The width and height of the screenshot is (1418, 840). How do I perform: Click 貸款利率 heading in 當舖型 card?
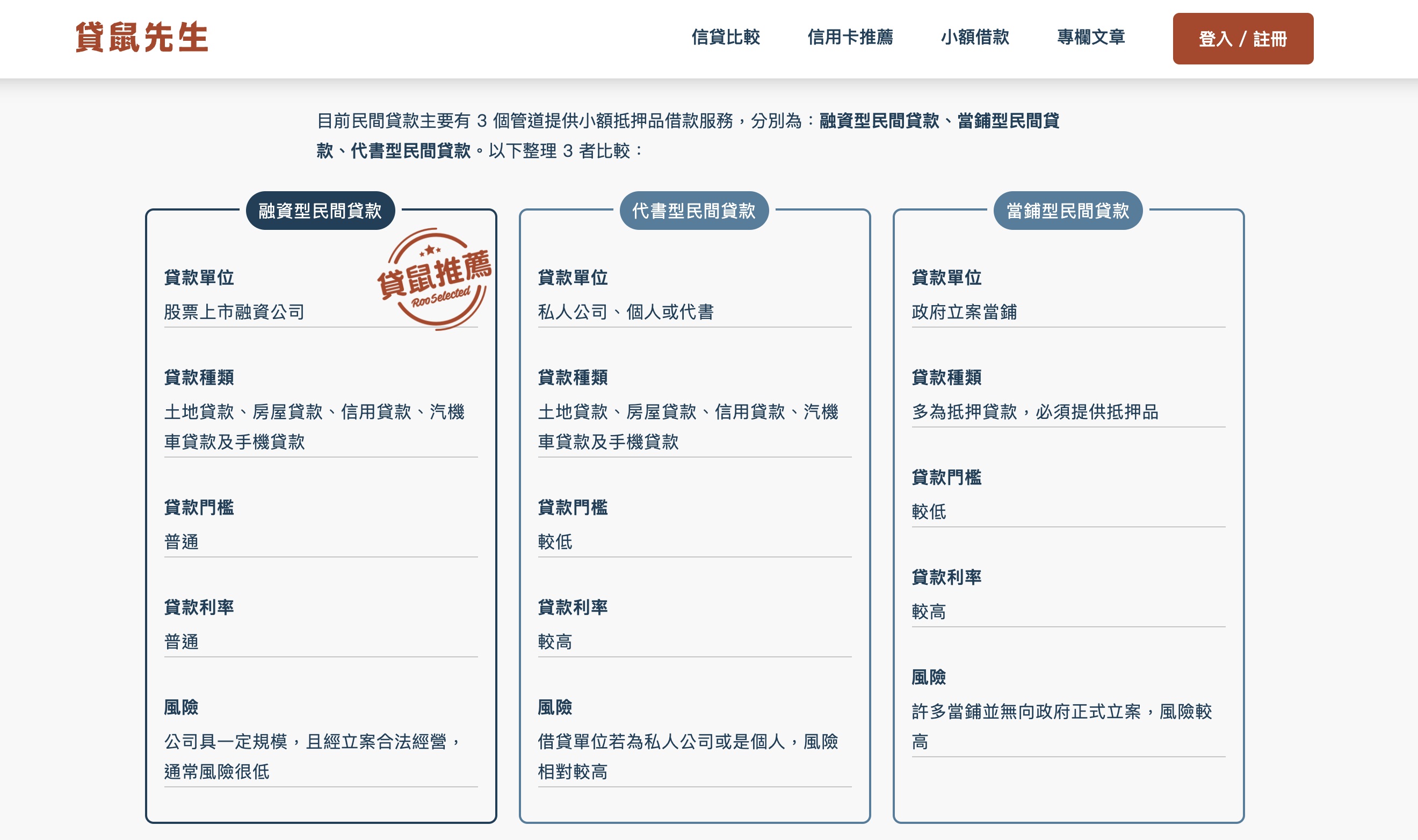pos(946,577)
